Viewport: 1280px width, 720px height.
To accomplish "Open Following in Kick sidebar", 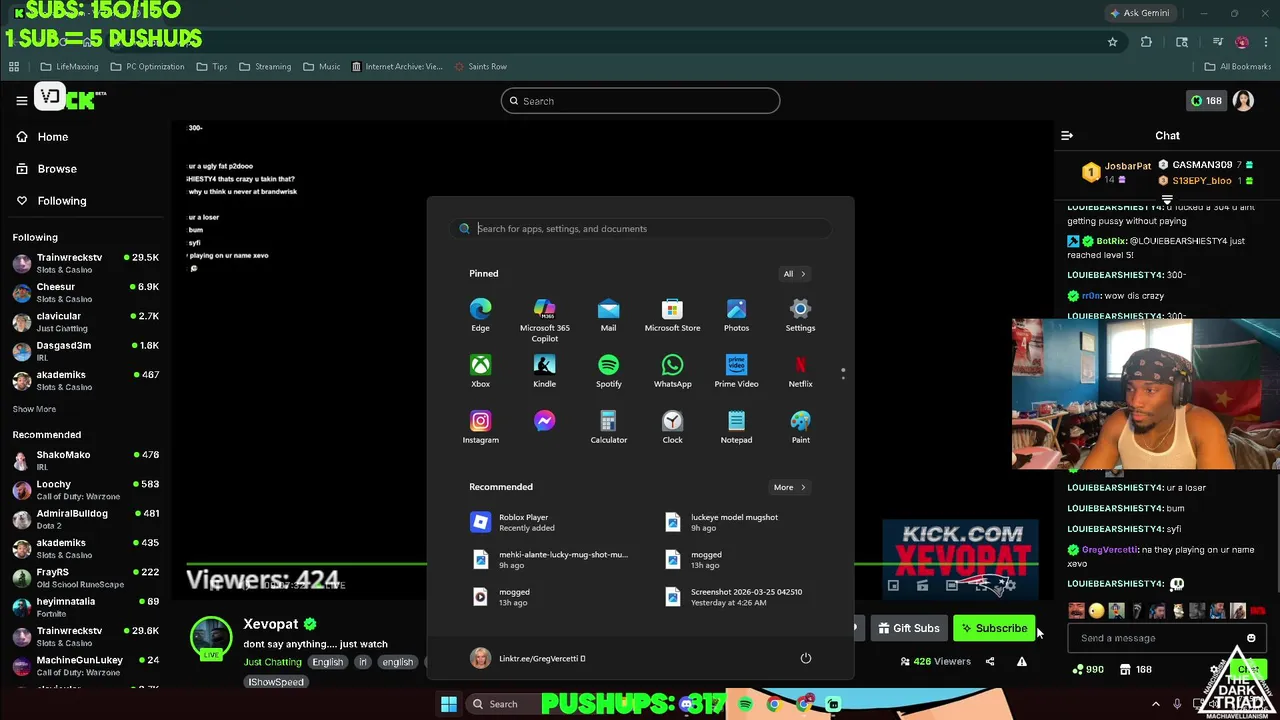I will 51,201.
